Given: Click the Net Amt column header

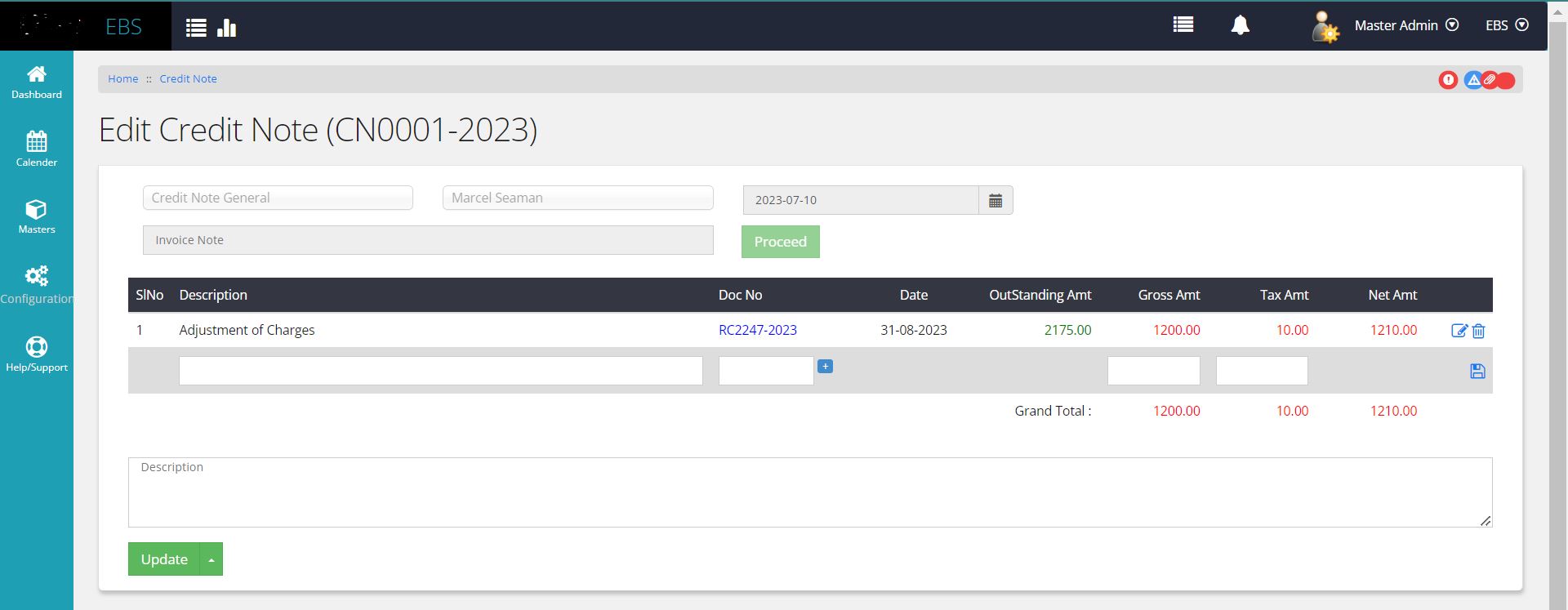Looking at the screenshot, I should pyautogui.click(x=1392, y=295).
